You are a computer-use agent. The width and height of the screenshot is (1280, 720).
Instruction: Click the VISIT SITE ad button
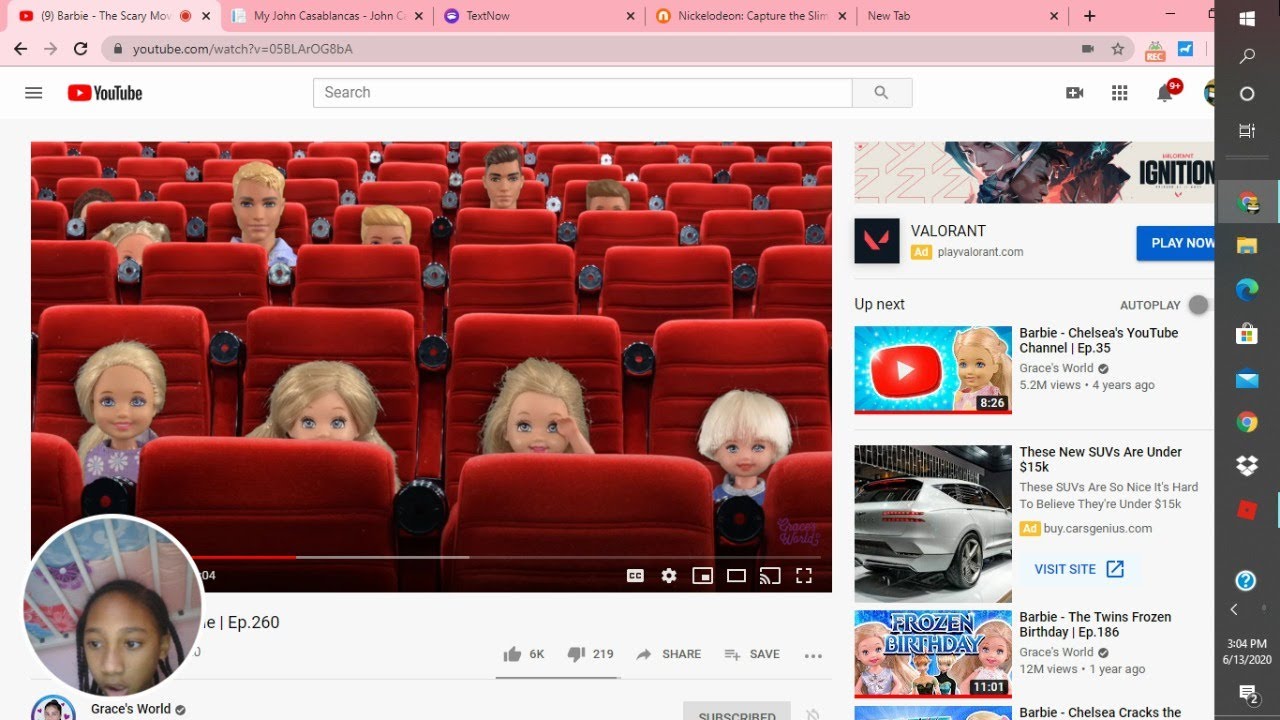coord(1080,569)
